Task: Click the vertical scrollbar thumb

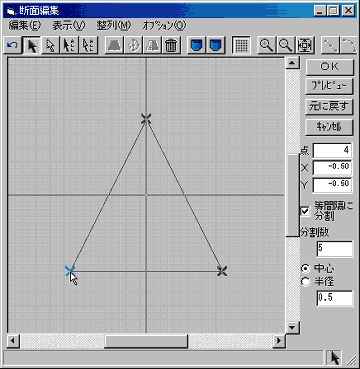Action: coord(293,196)
